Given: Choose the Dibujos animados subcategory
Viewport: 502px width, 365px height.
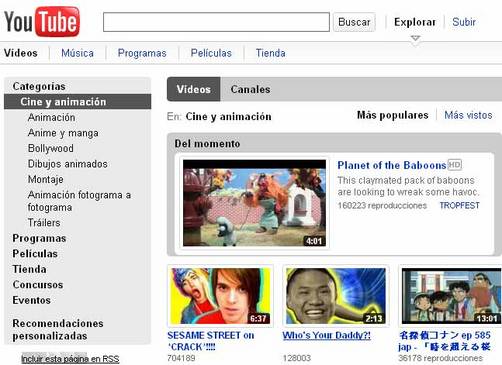Looking at the screenshot, I should pyautogui.click(x=68, y=164).
